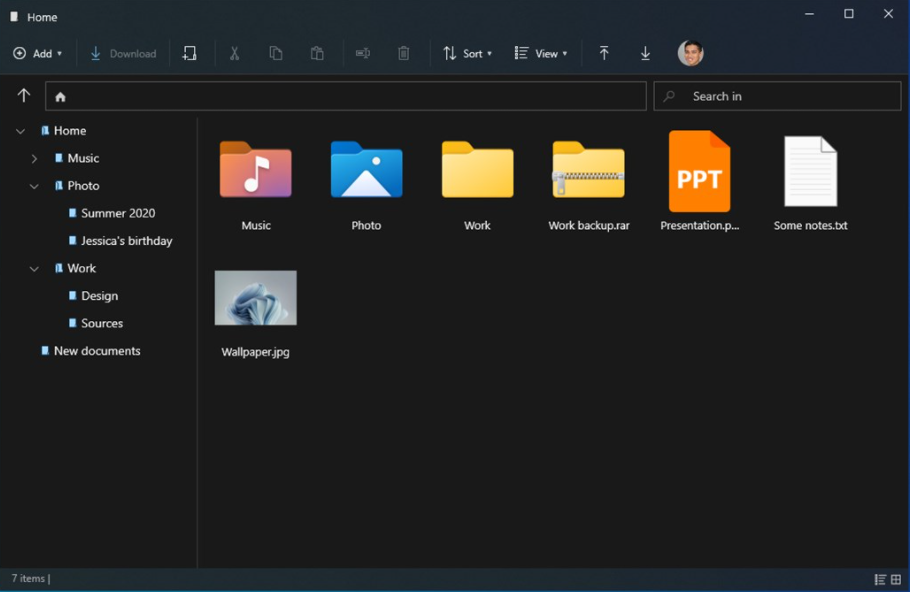This screenshot has height=592, width=910.
Task: Select Jessica's birthday folder in tree
Action: [127, 241]
